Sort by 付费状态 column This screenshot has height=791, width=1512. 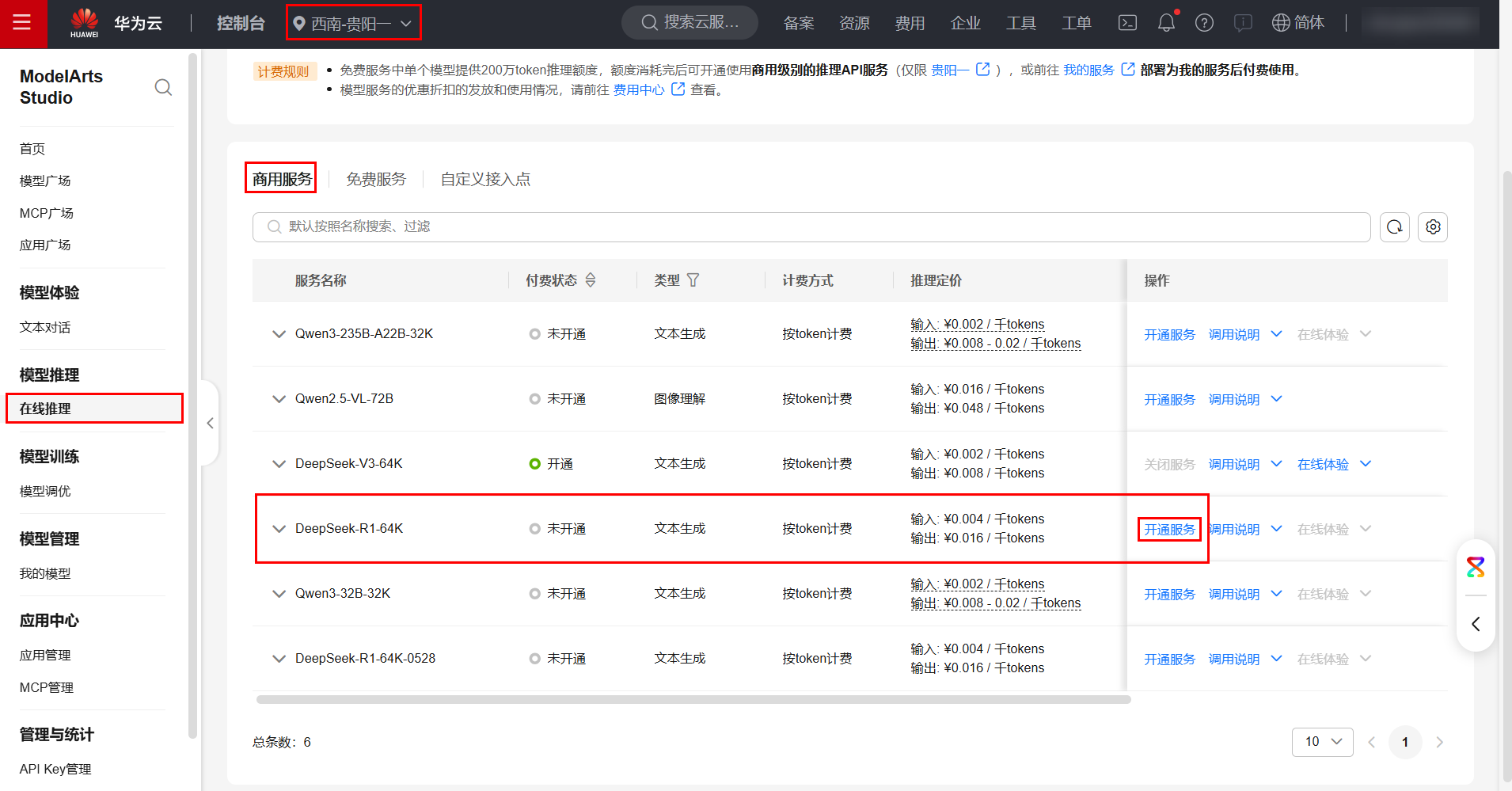pyautogui.click(x=591, y=280)
